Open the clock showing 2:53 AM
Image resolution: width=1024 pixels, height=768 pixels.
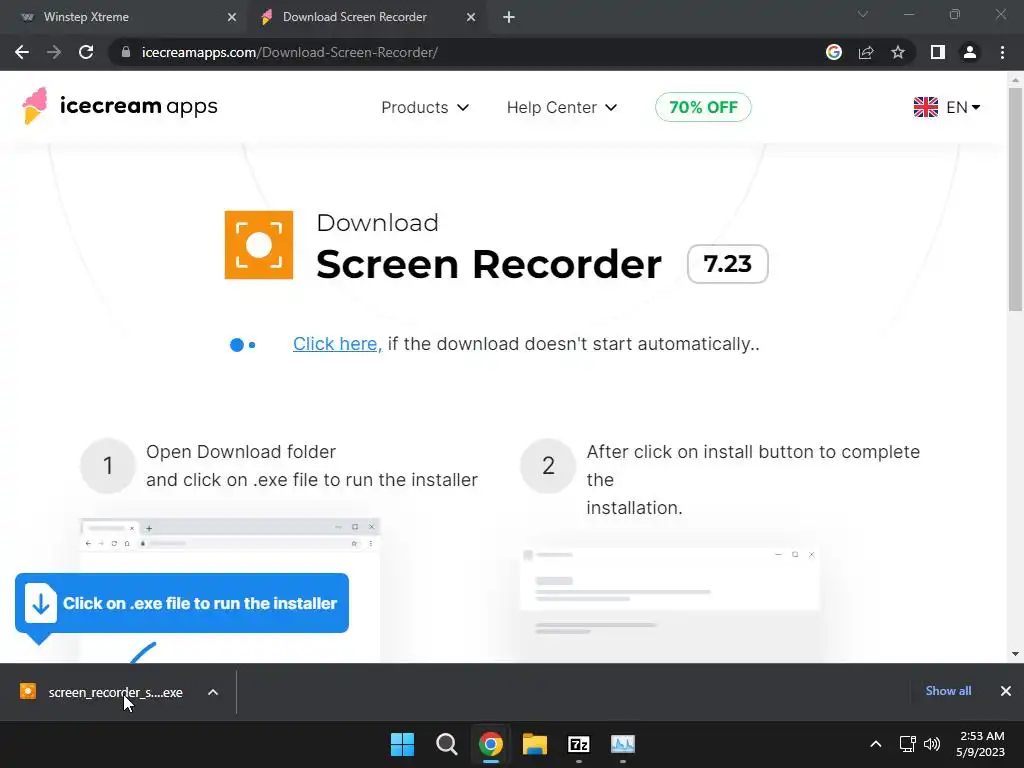[981, 744]
